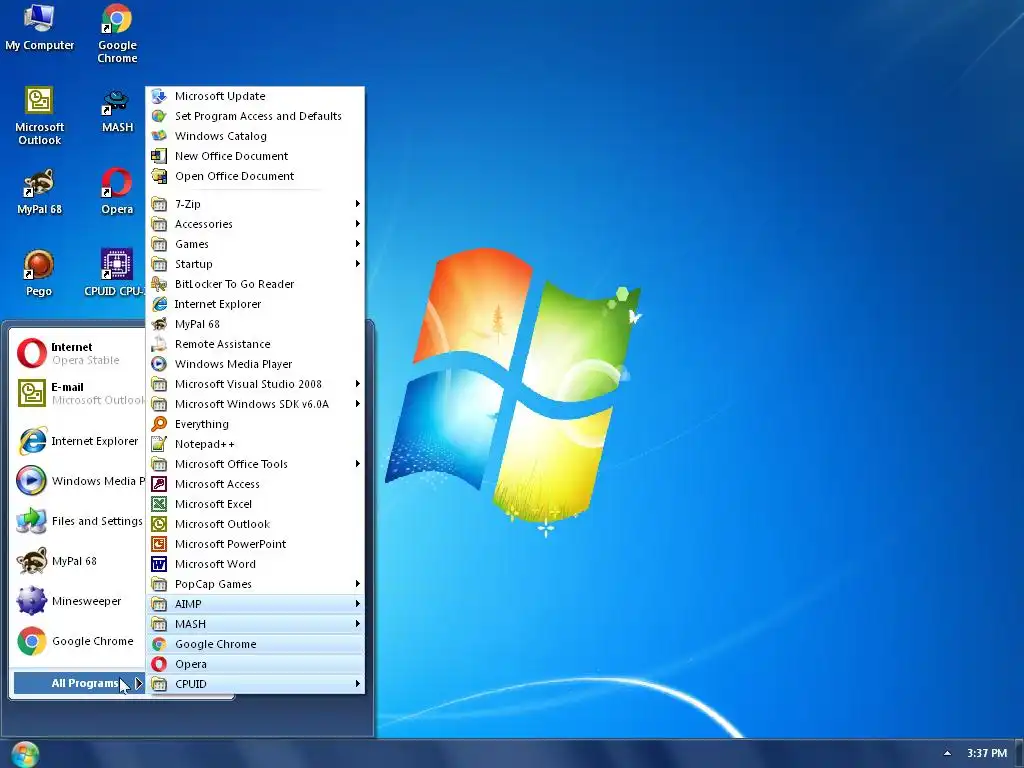Click the taskbar clock showing 3:37 PM

pos(987,754)
